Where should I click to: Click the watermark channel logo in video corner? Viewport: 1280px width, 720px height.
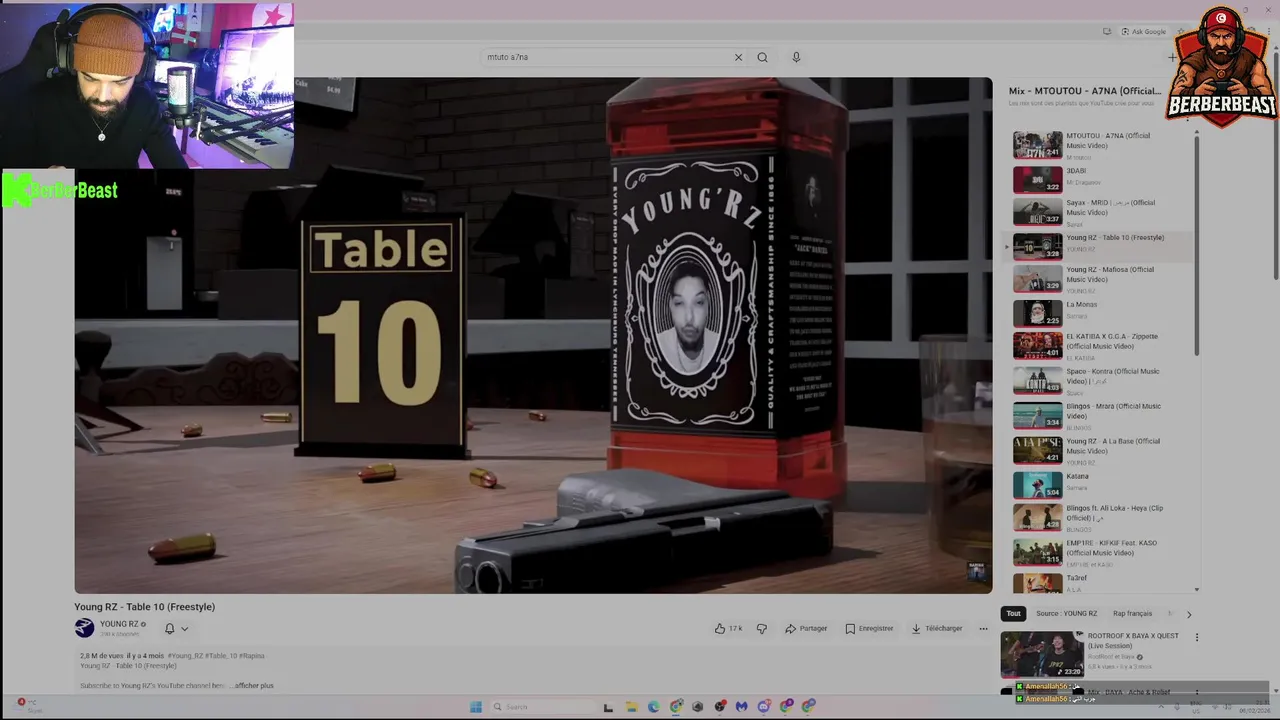(x=977, y=571)
